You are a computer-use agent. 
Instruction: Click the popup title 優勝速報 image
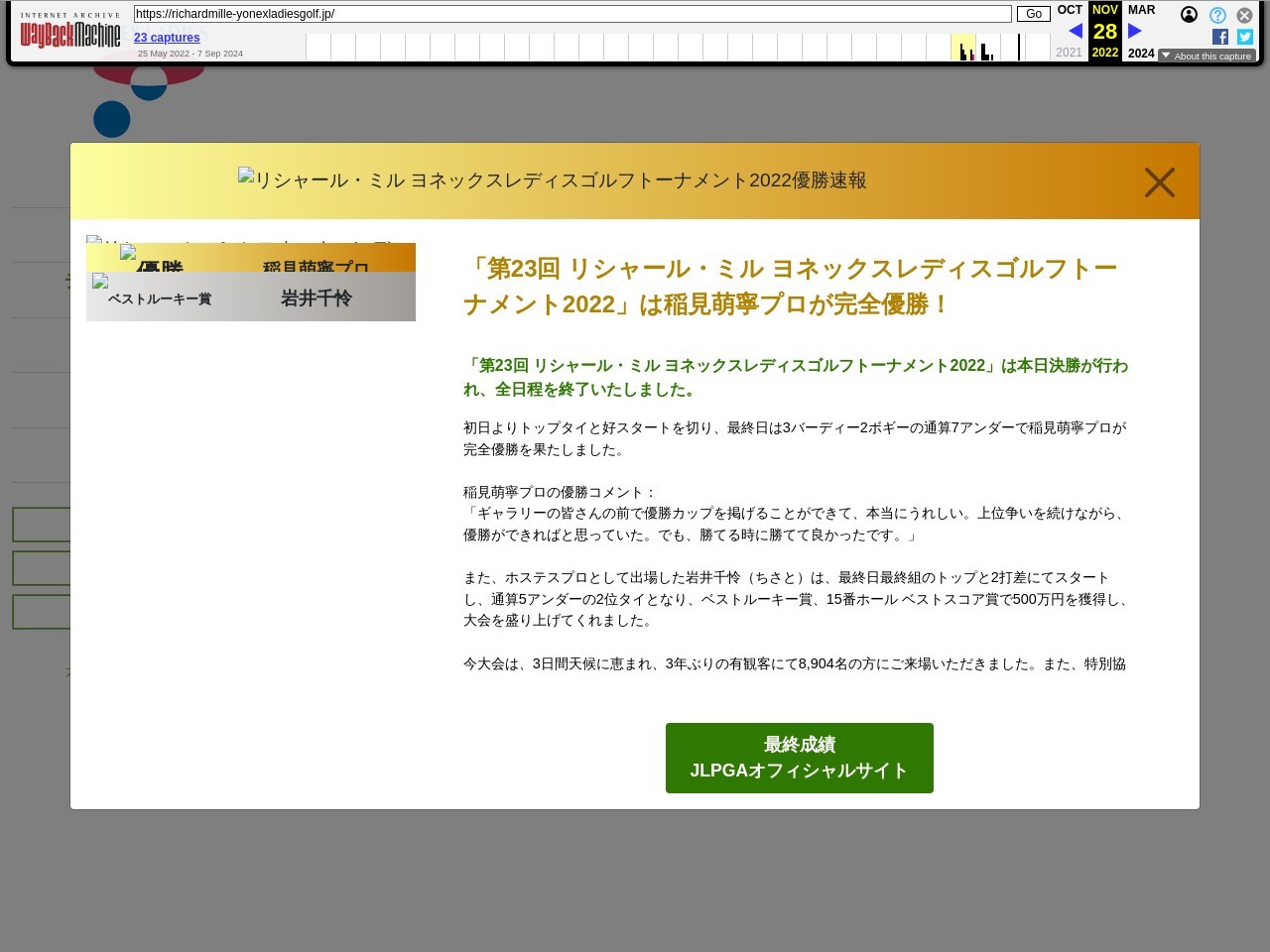(553, 180)
